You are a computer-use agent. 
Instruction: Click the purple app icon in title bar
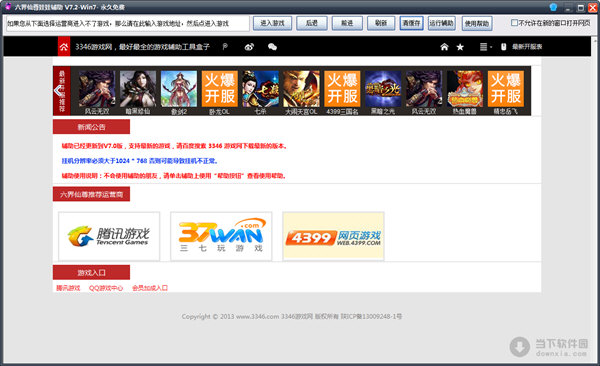tap(8, 7)
